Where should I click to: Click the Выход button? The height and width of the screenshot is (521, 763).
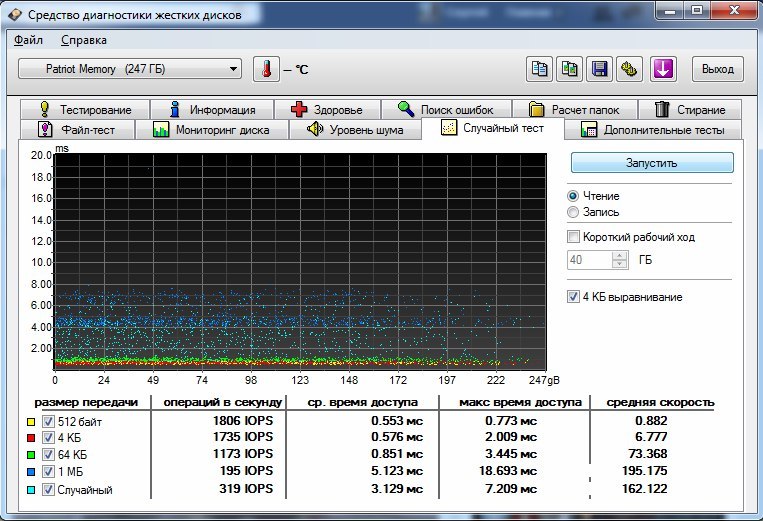717,69
